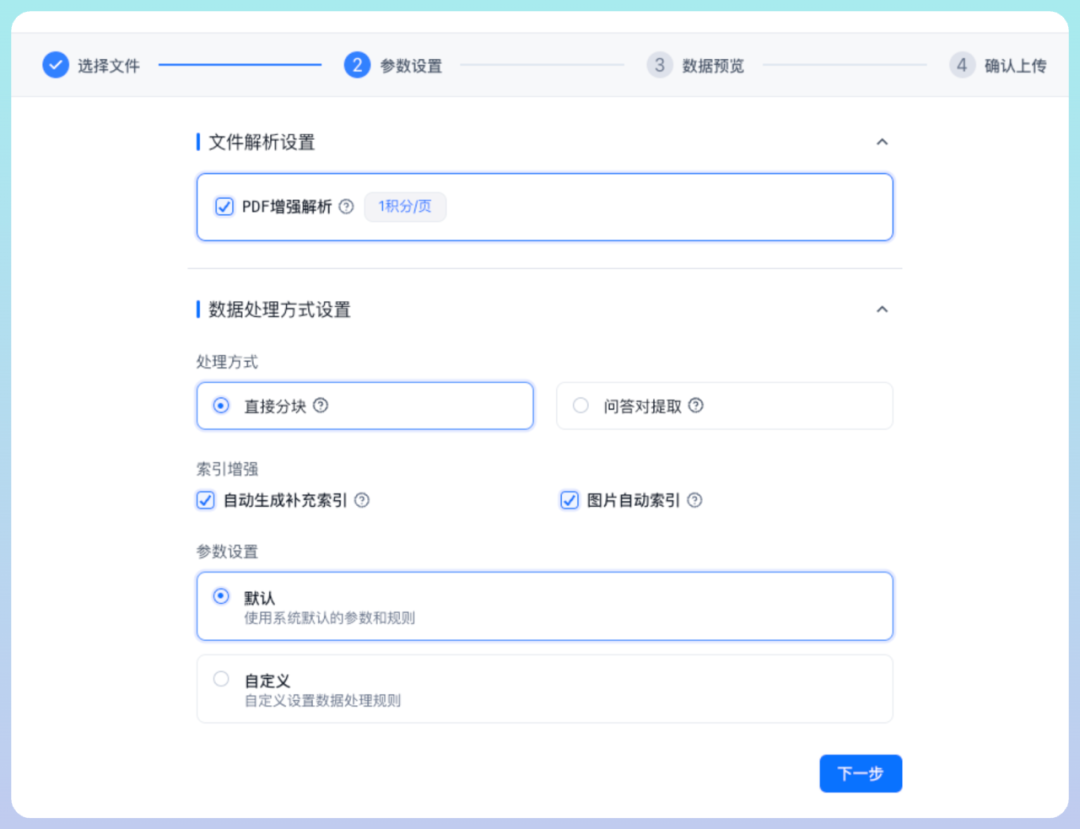Open the PDF增强解析 help tooltip icon
This screenshot has width=1080, height=829.
click(x=346, y=206)
